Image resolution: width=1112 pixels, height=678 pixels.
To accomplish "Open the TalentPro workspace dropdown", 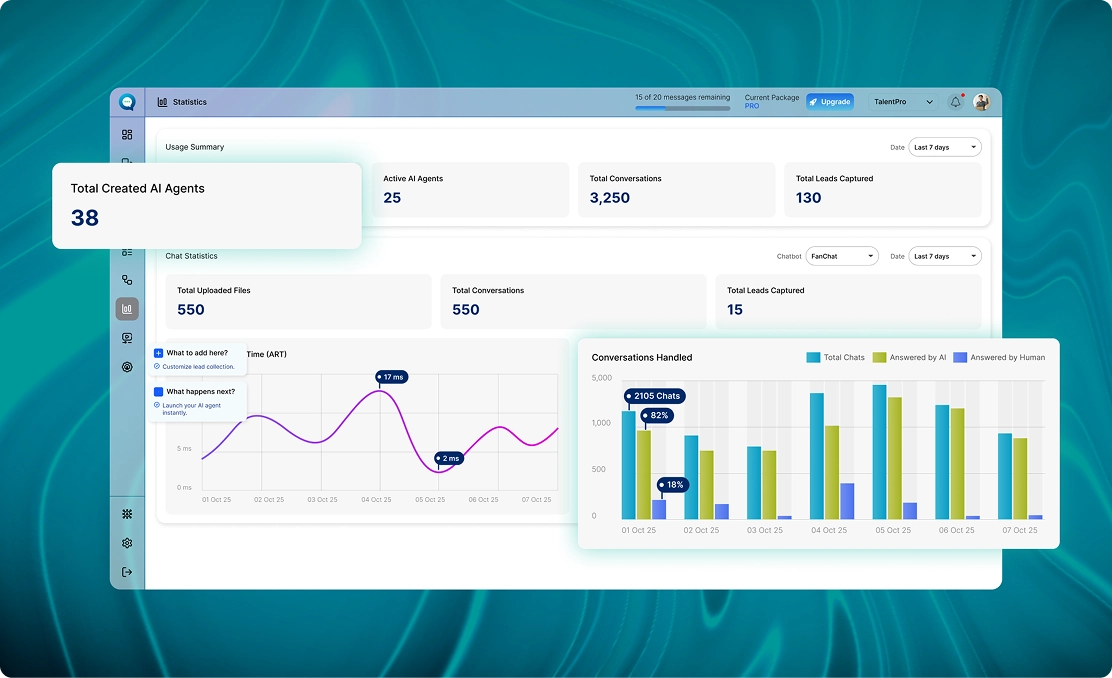I will coord(903,102).
